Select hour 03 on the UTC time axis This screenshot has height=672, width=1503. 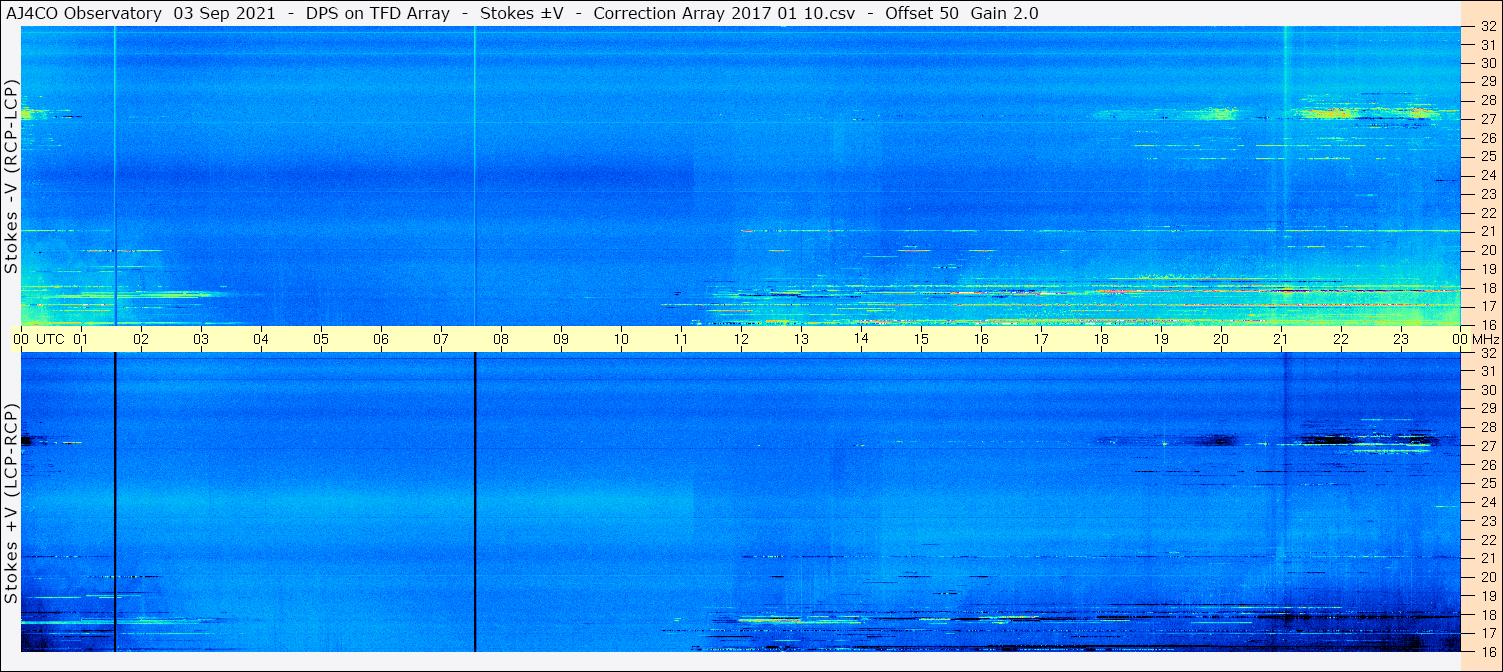coord(201,339)
